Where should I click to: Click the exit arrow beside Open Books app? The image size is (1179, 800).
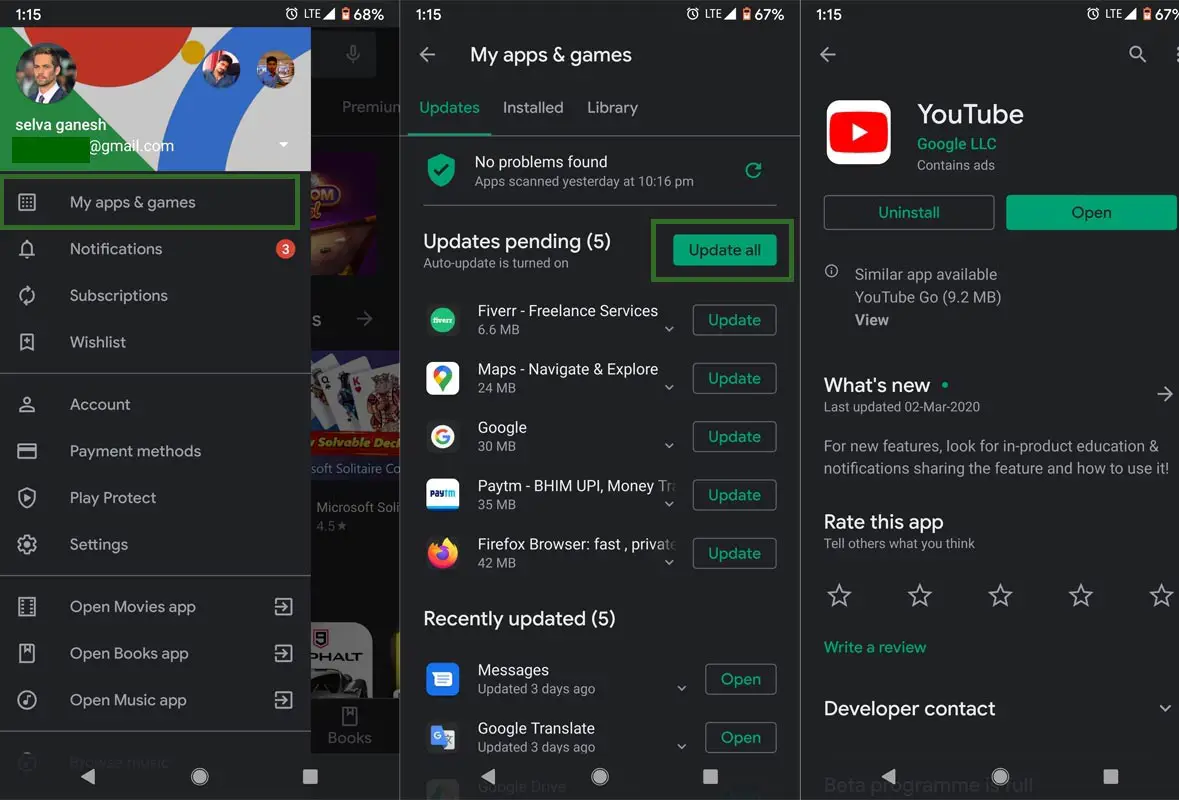(283, 653)
